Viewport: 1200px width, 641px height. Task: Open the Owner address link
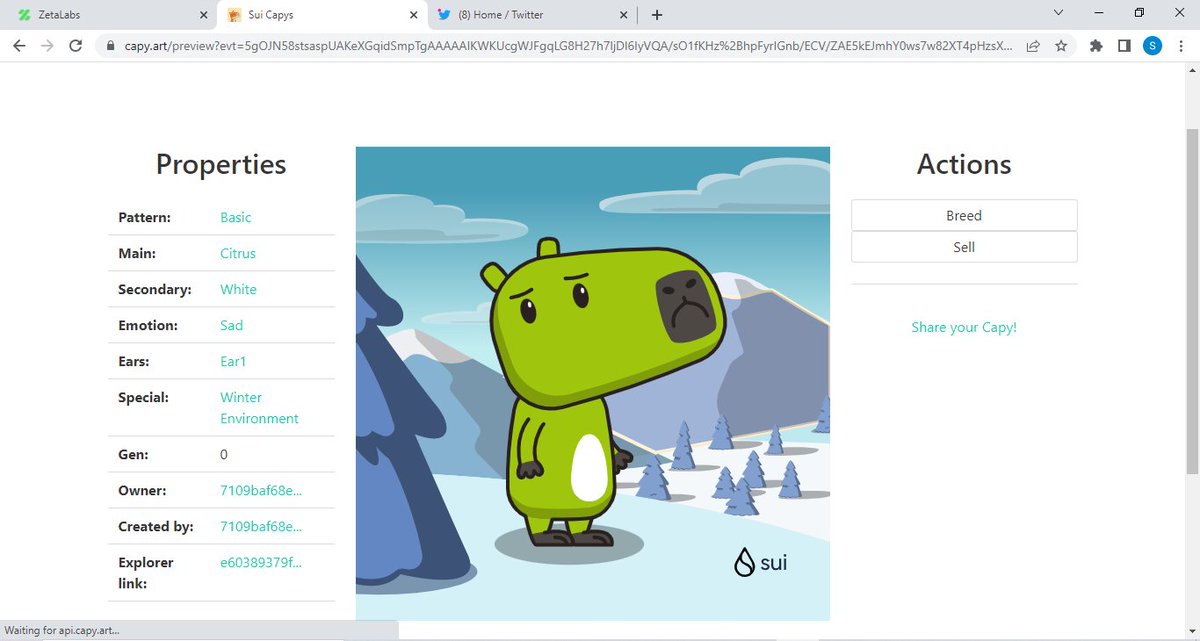261,490
